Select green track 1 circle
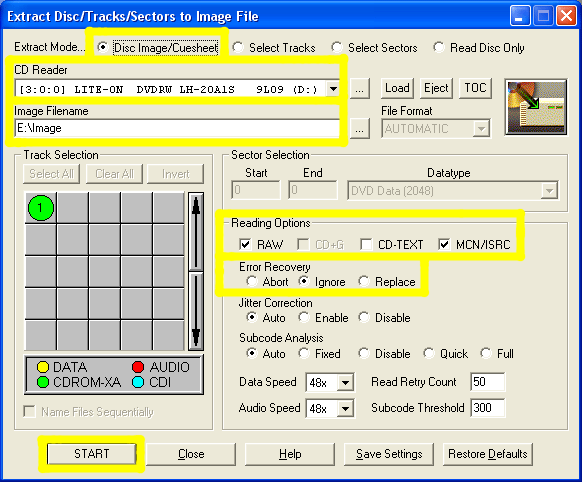582x482 pixels. (x=41, y=208)
